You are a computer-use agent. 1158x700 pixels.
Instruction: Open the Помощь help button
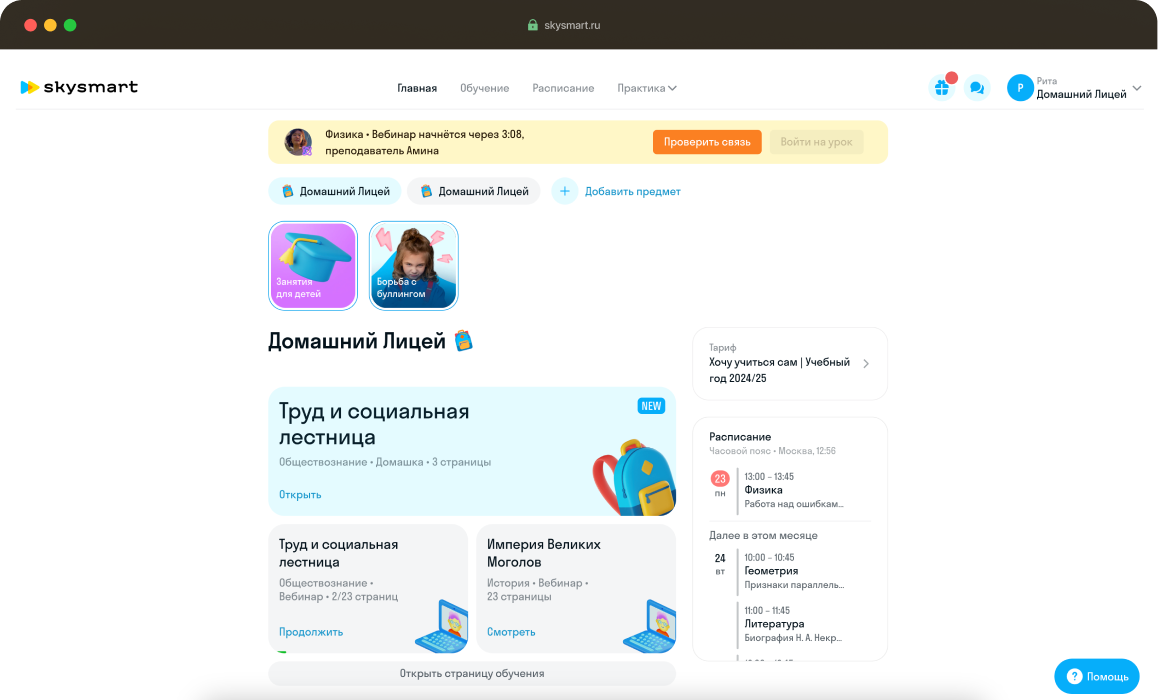point(1097,676)
